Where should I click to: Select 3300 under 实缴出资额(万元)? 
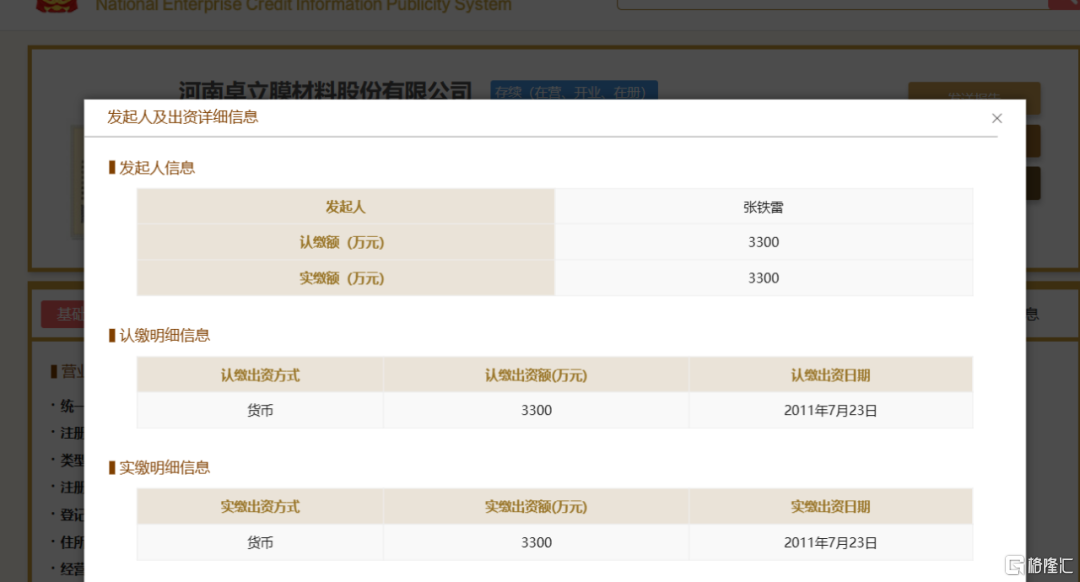click(x=536, y=543)
